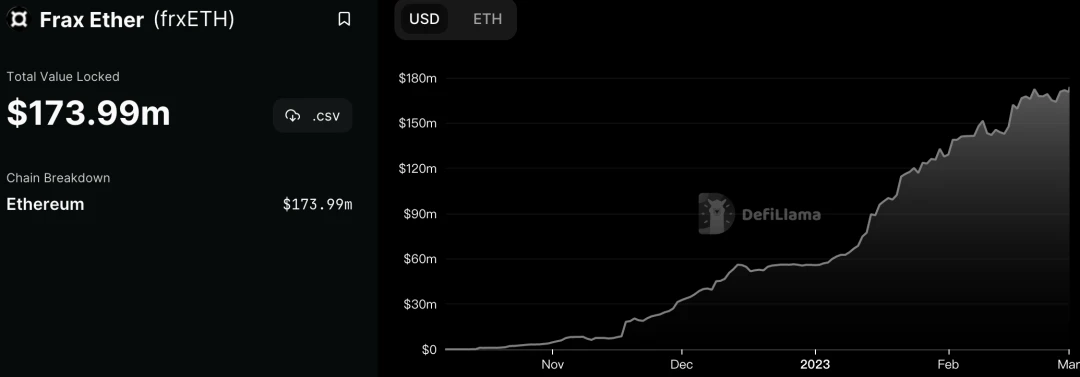Click the DefiLlama watermark logo on chart

[760, 214]
